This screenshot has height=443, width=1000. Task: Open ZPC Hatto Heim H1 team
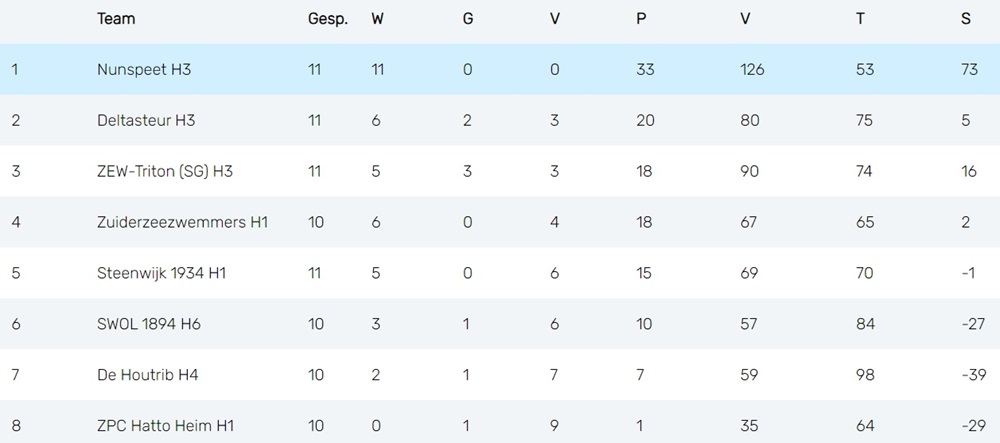165,426
